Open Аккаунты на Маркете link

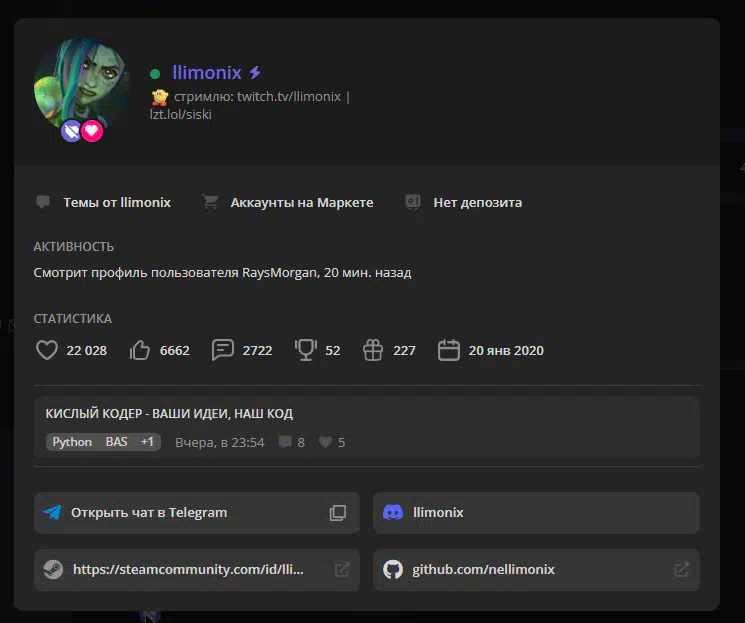[302, 202]
